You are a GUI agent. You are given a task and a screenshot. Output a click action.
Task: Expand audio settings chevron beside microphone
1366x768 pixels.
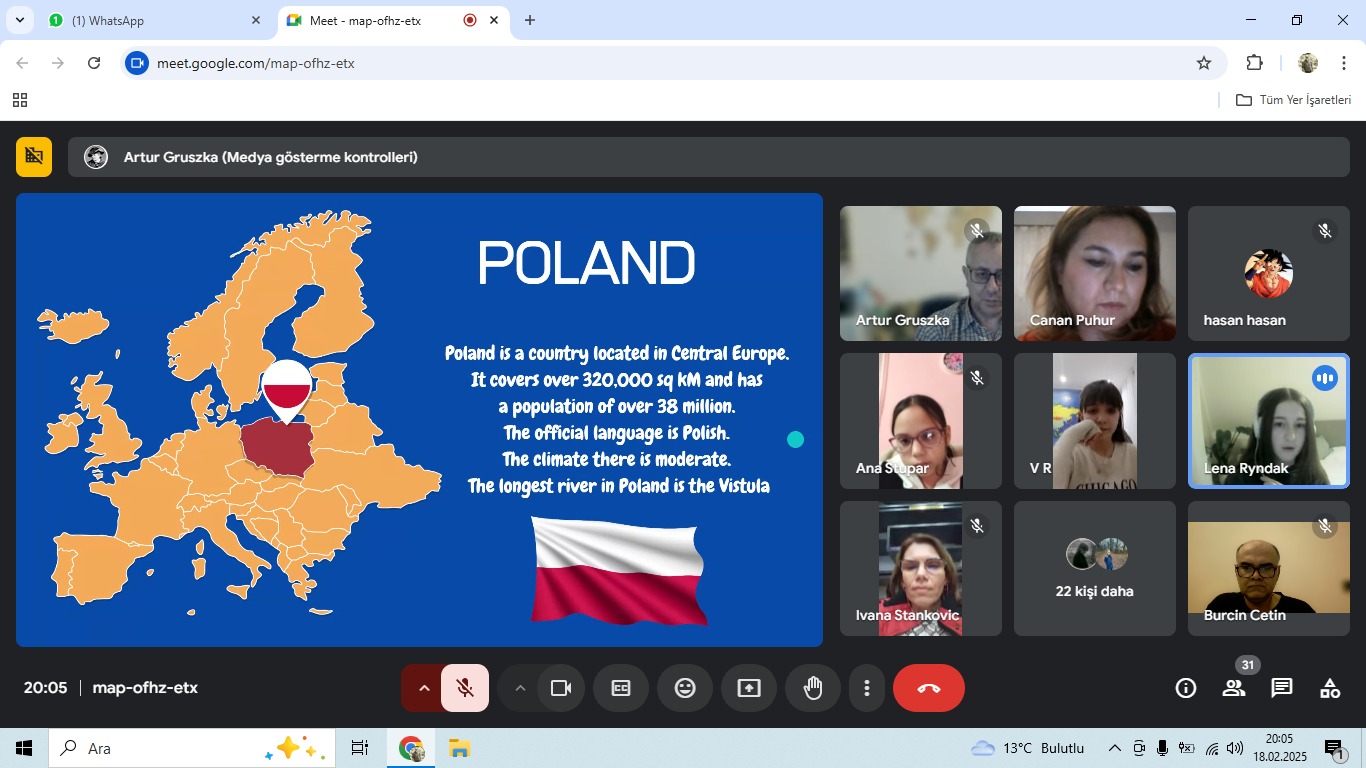(x=423, y=688)
